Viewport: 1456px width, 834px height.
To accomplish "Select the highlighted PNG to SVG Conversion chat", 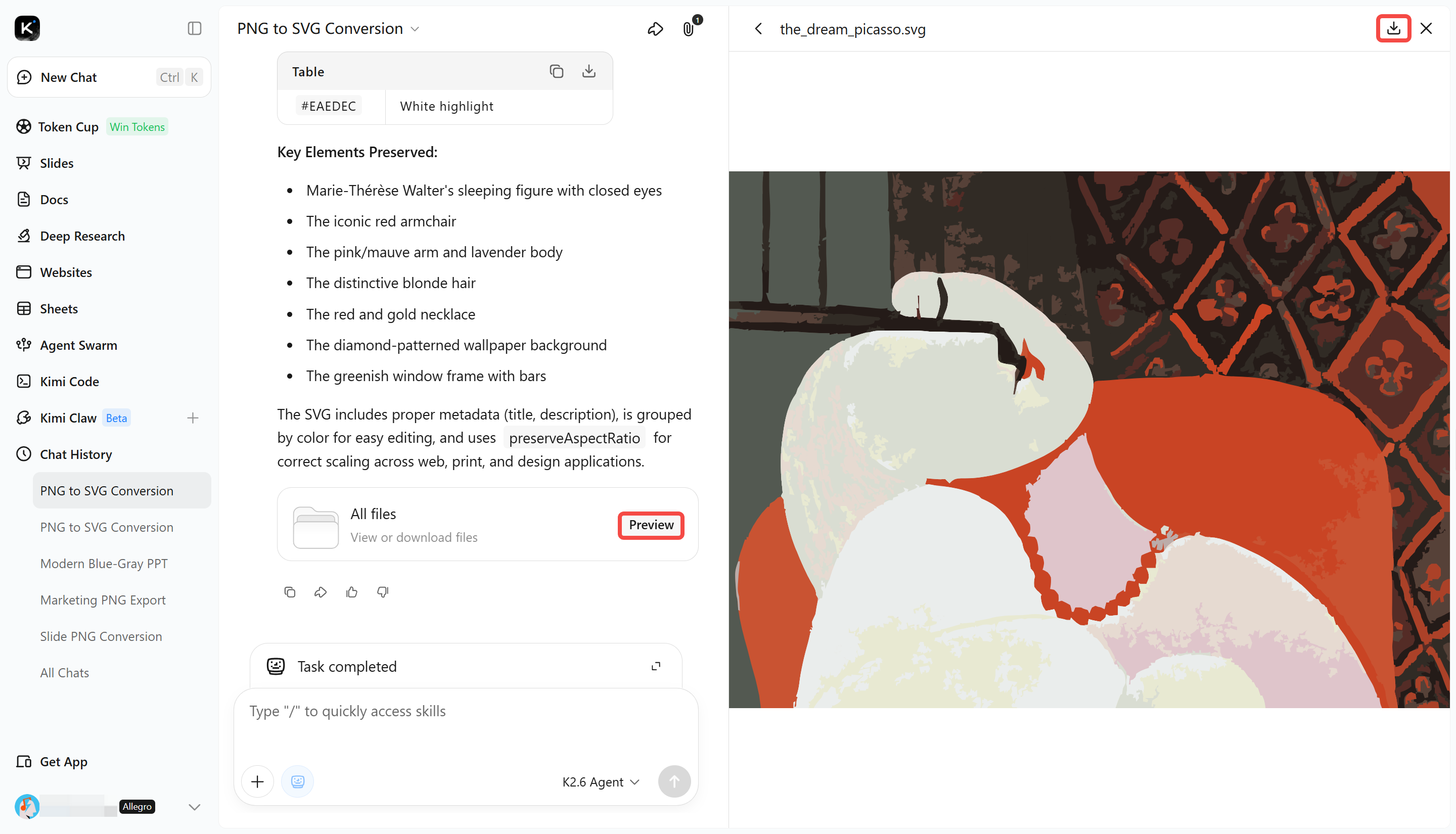I will point(121,490).
